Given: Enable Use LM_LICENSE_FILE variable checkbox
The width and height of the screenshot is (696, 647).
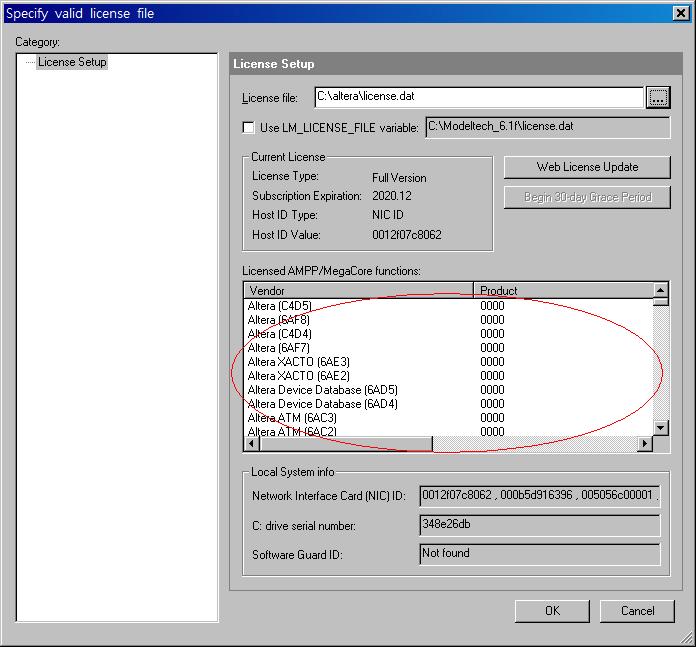Looking at the screenshot, I should (x=249, y=128).
